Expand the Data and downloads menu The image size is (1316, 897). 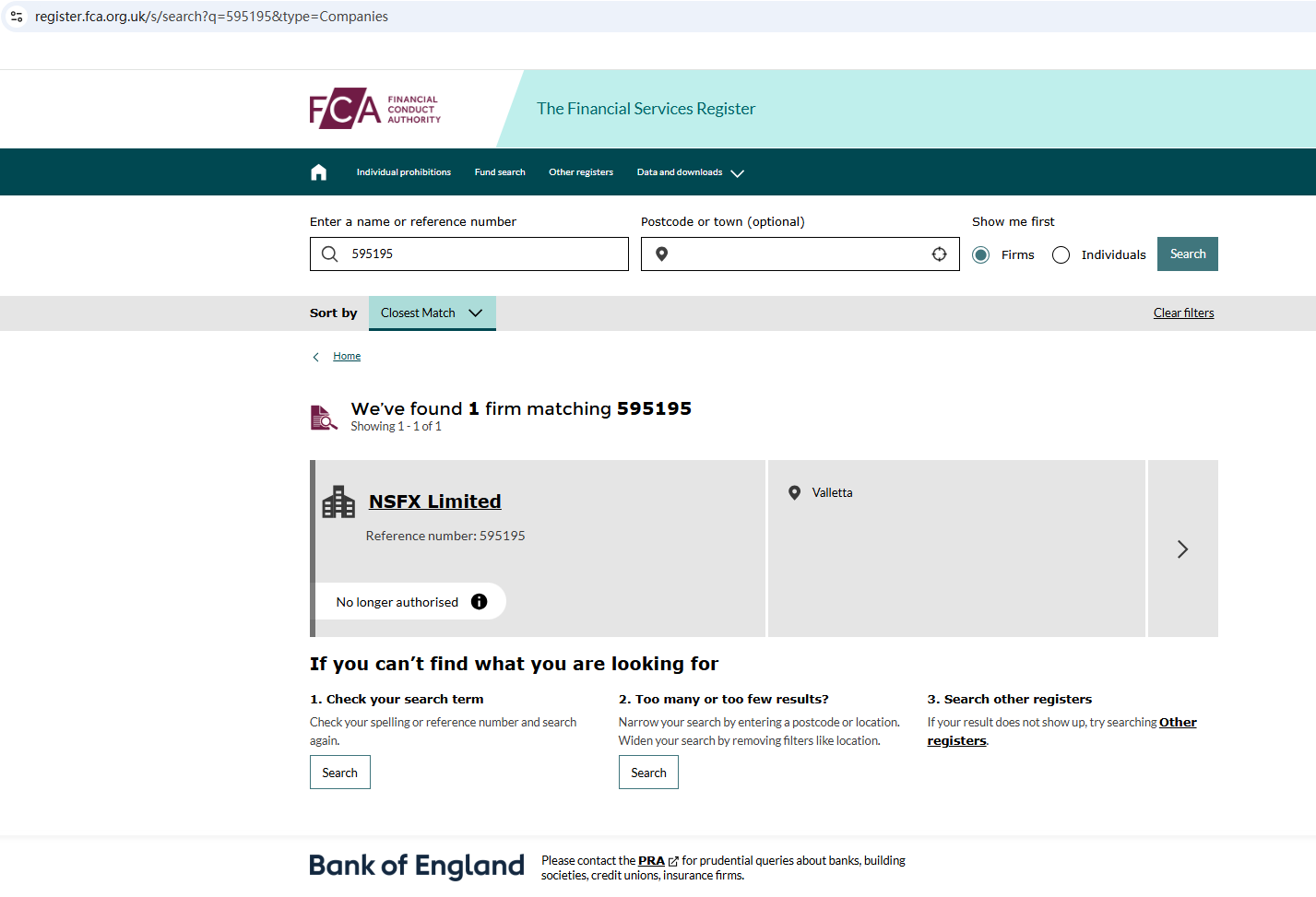click(690, 172)
